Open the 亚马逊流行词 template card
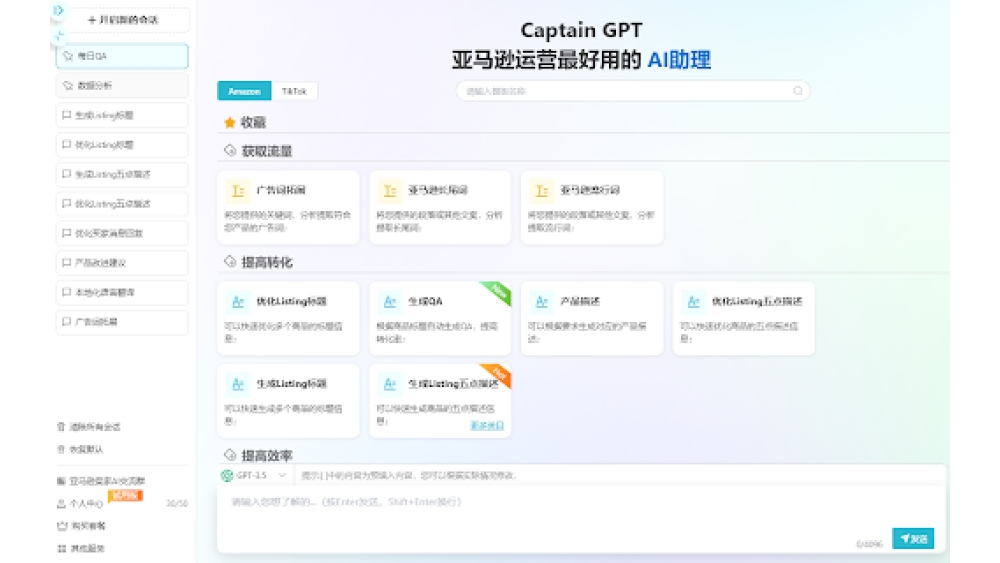 [x=592, y=207]
